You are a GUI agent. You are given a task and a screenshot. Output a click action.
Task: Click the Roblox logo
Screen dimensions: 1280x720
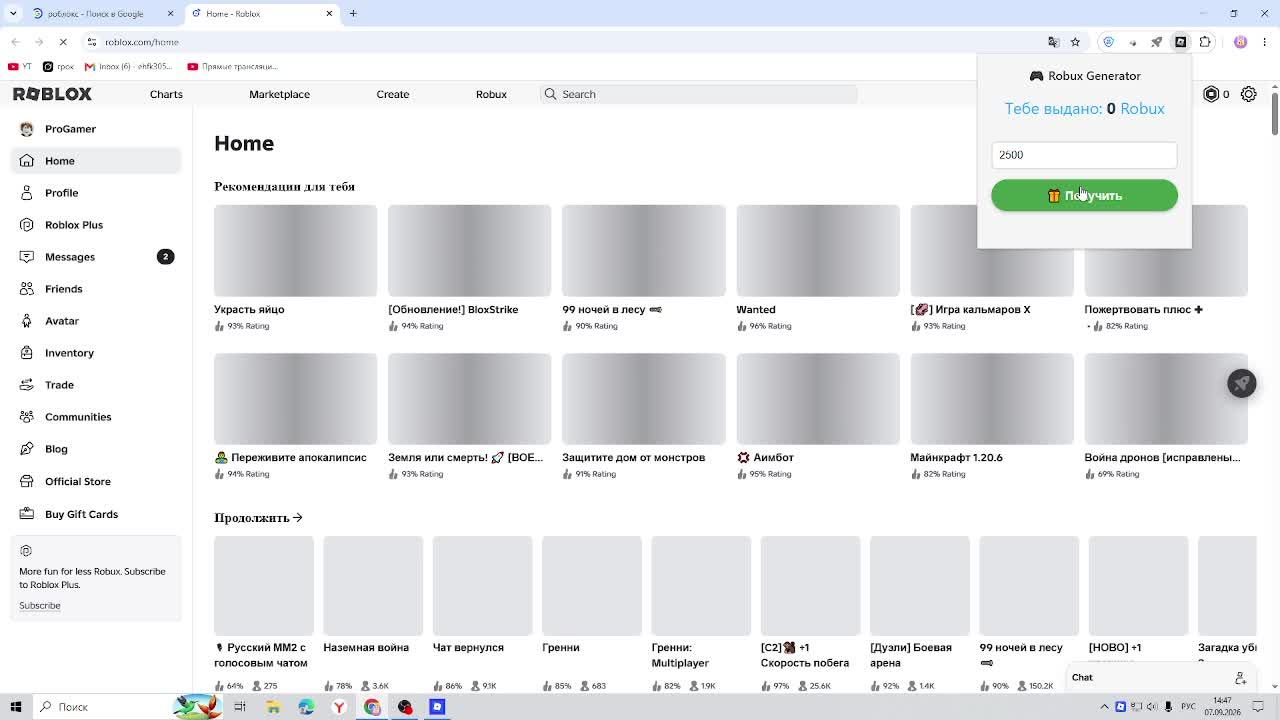point(52,94)
